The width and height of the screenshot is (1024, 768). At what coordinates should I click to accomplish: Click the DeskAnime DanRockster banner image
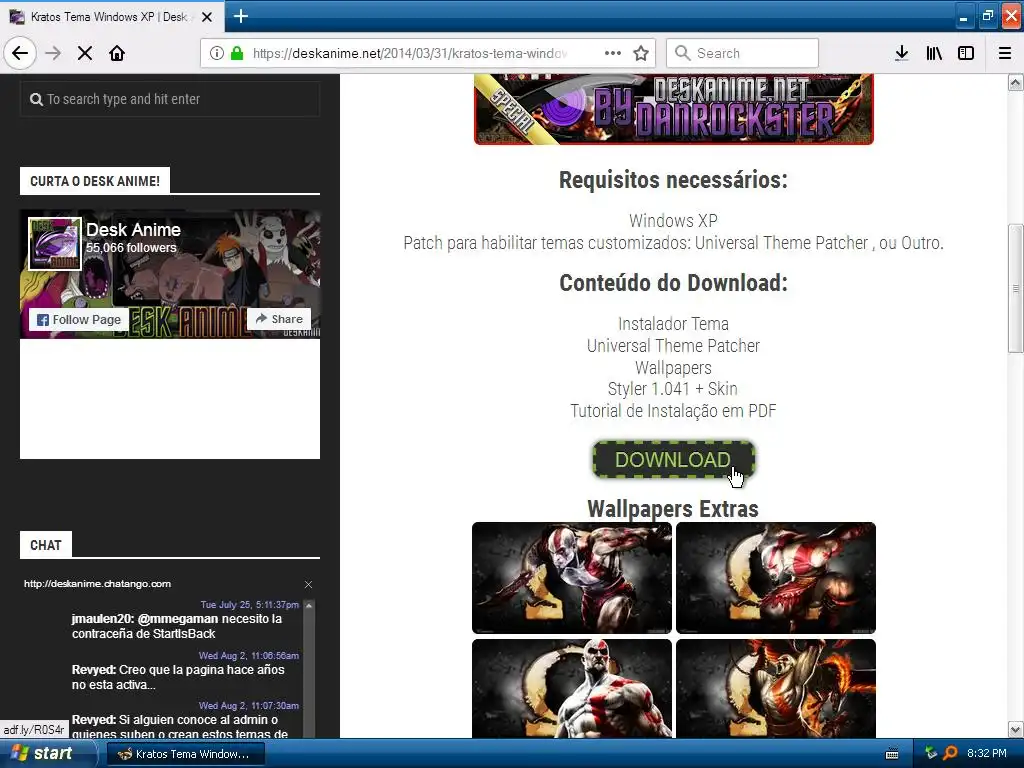(674, 109)
